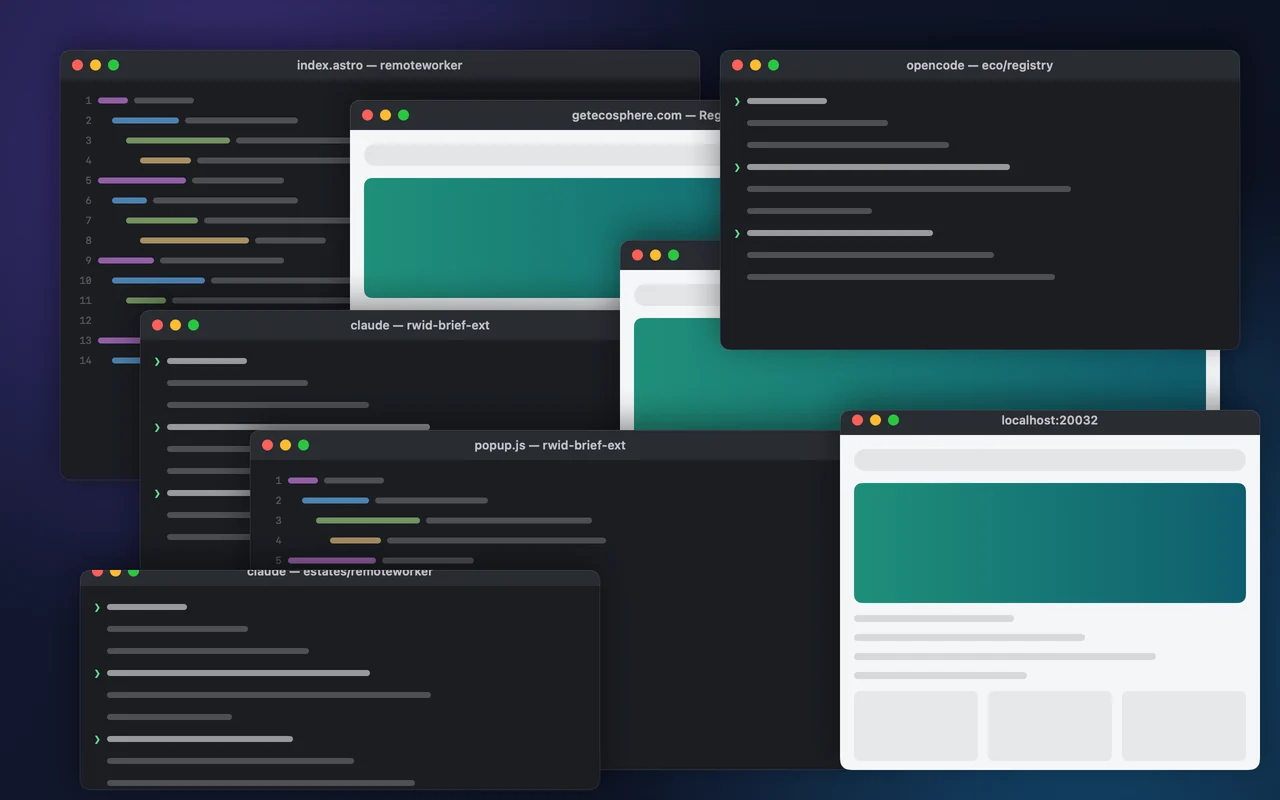Click the green zoom button on opencode window
This screenshot has width=1280, height=800.
tap(774, 65)
